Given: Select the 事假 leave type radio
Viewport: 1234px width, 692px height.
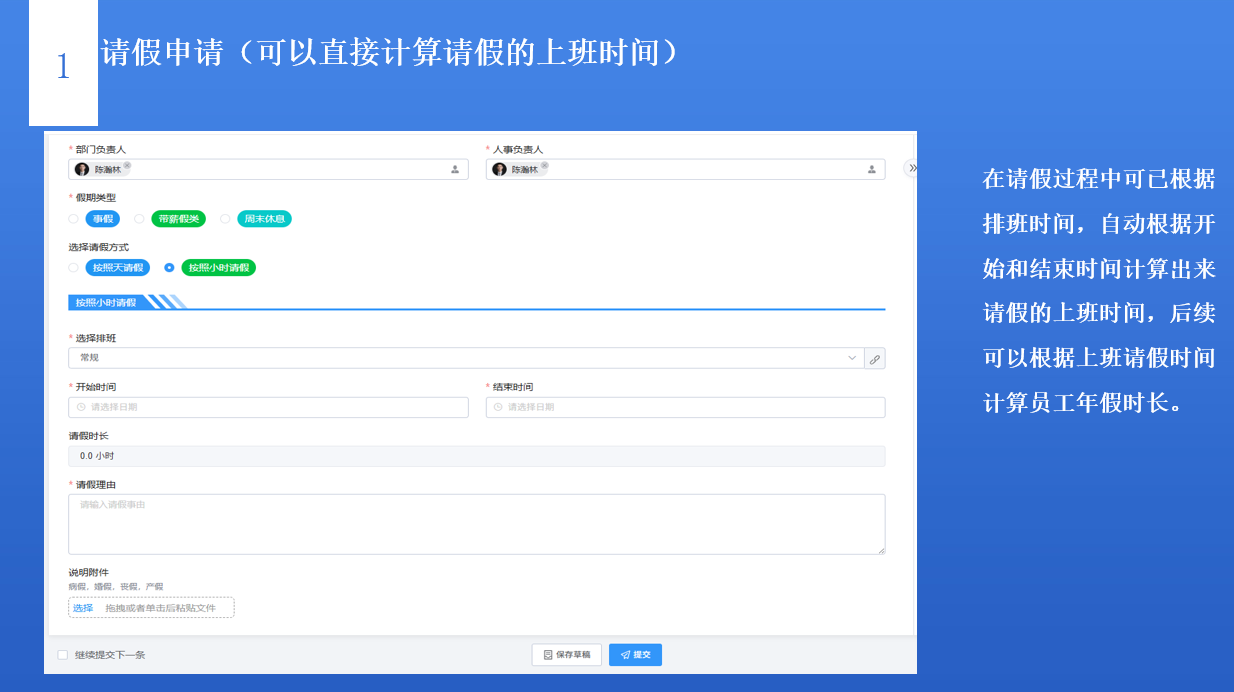Looking at the screenshot, I should pyautogui.click(x=73, y=219).
